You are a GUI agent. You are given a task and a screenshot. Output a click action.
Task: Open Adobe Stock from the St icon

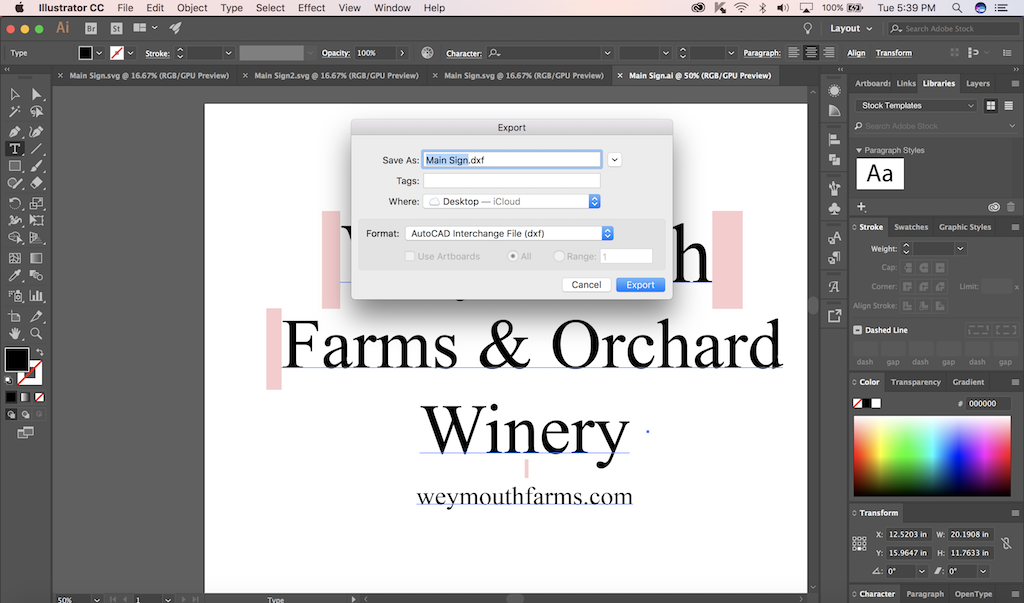click(116, 28)
